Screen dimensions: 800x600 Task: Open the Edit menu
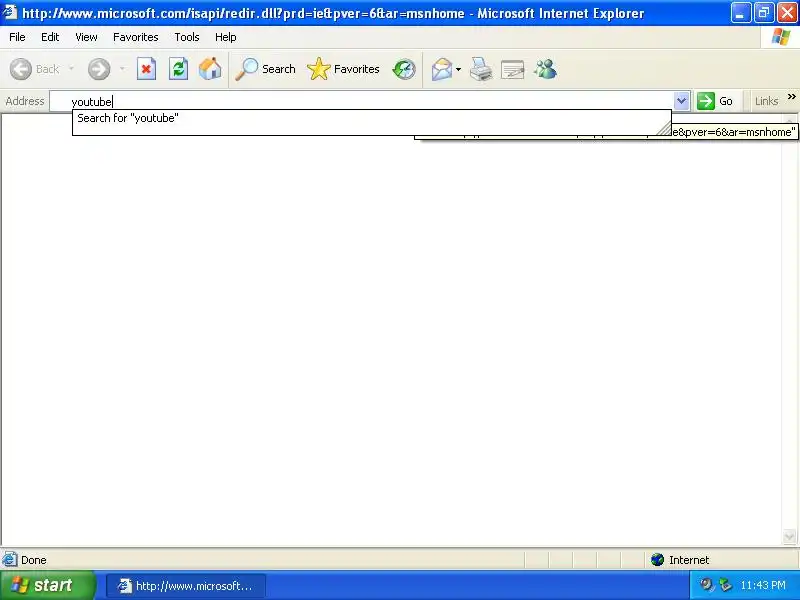[x=50, y=37]
